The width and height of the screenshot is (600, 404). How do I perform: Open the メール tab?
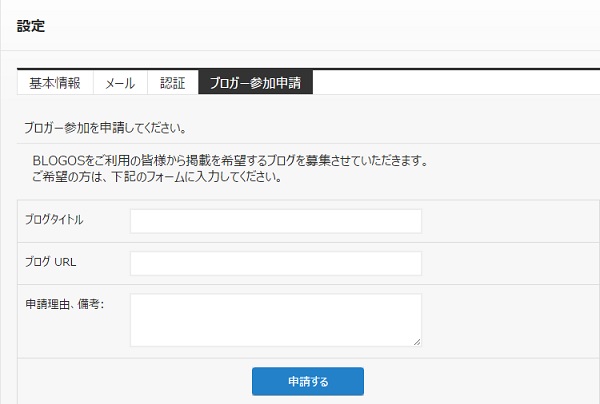[x=120, y=83]
